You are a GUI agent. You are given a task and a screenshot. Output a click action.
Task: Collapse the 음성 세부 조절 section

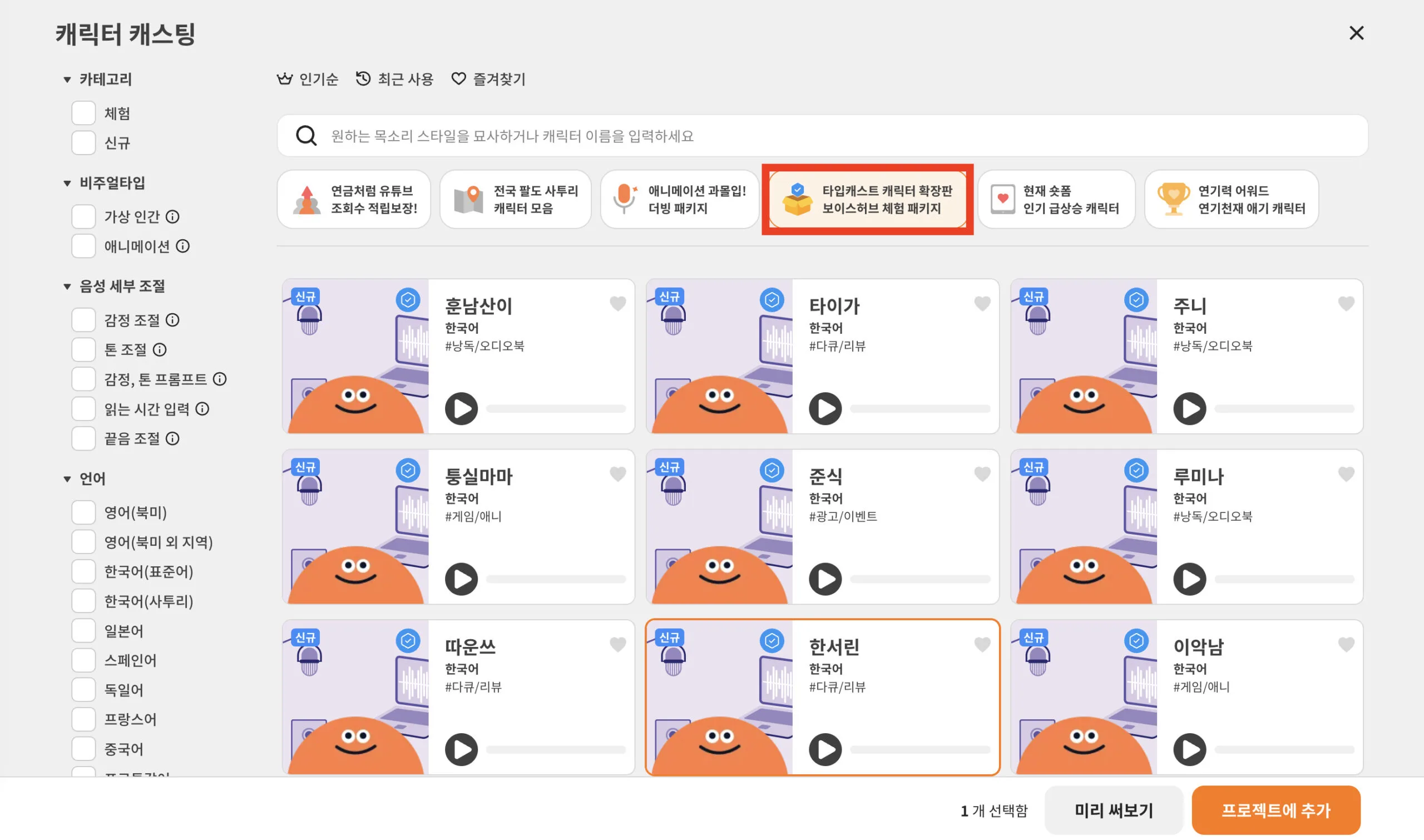point(67,286)
